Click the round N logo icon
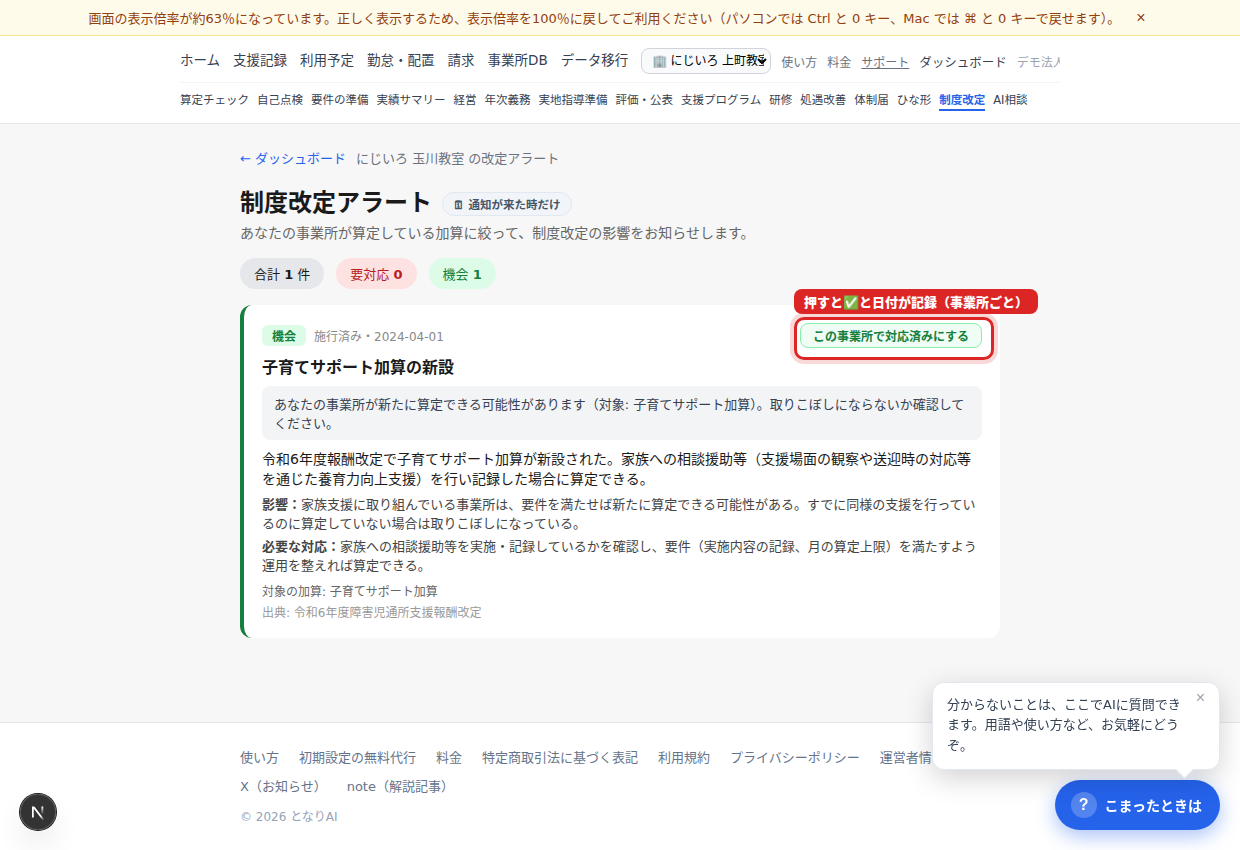Image resolution: width=1240 pixels, height=850 pixels. (x=38, y=812)
